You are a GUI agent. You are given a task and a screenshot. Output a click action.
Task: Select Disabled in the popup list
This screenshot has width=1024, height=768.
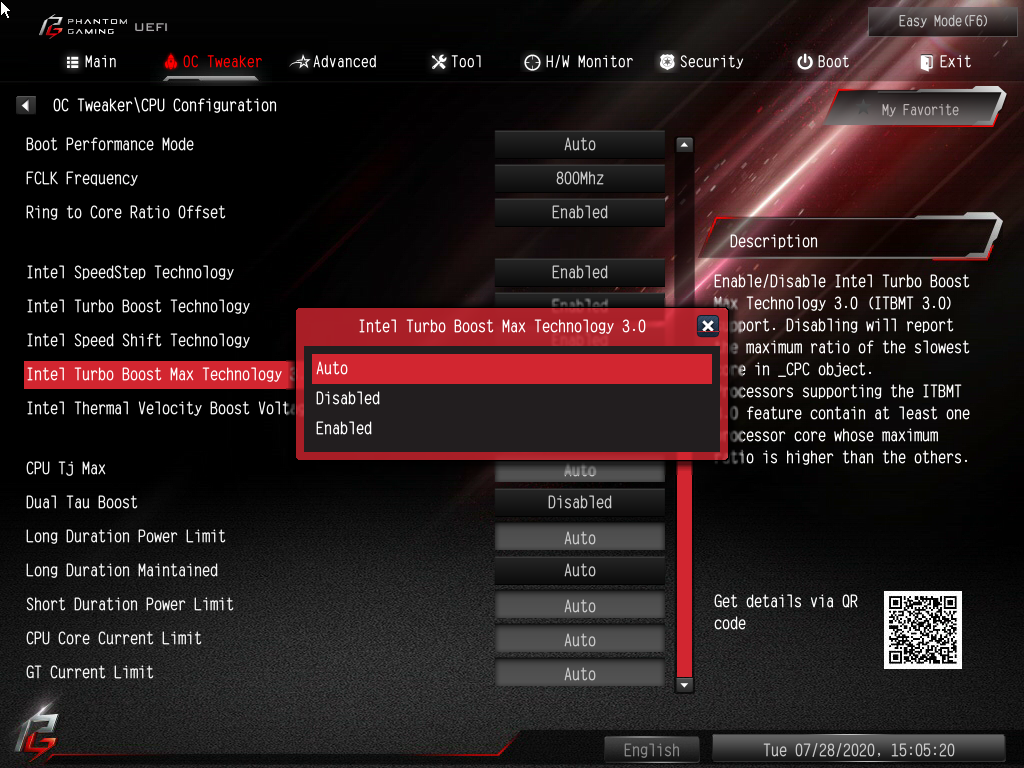click(x=512, y=398)
